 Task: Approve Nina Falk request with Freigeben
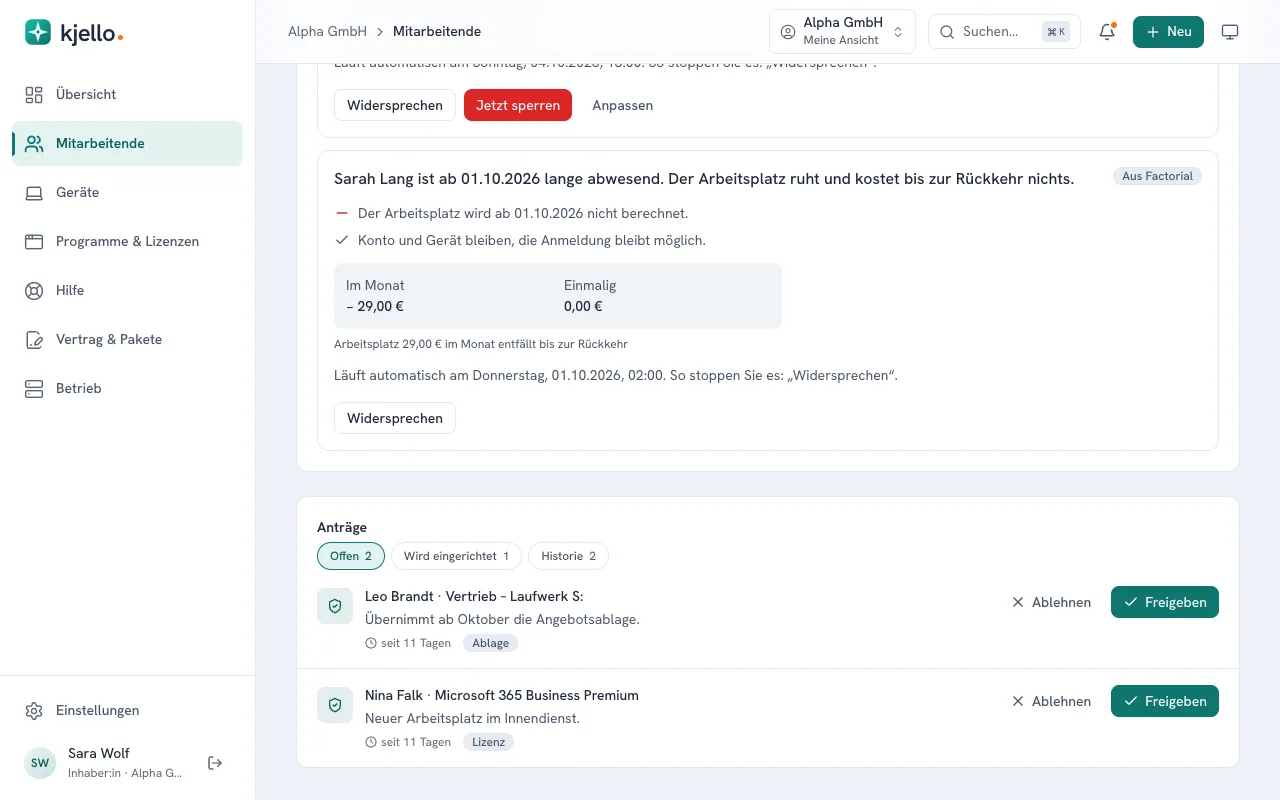click(x=1165, y=701)
